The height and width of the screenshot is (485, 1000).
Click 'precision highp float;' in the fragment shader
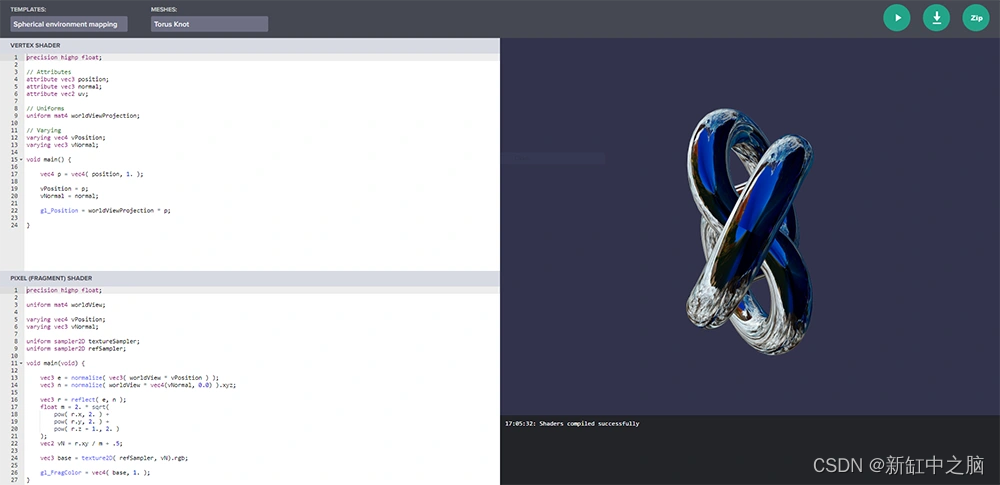click(x=64, y=290)
